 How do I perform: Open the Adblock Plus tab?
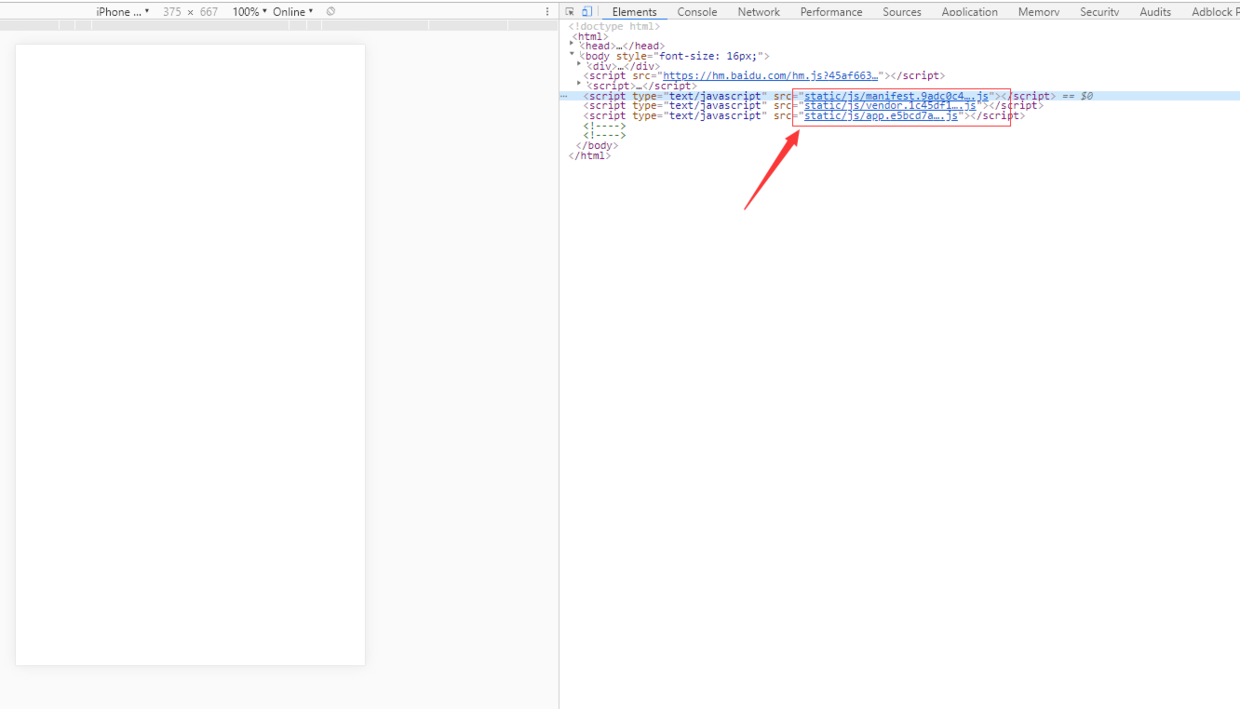[1214, 12]
